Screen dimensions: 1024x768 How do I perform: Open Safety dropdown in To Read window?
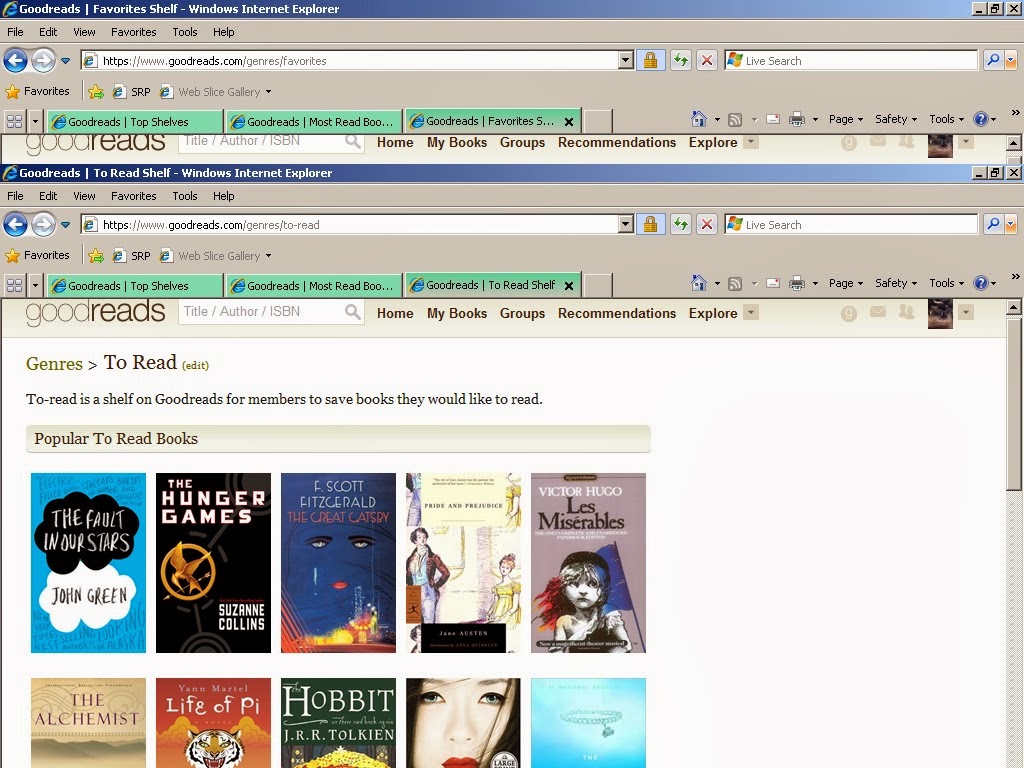896,283
